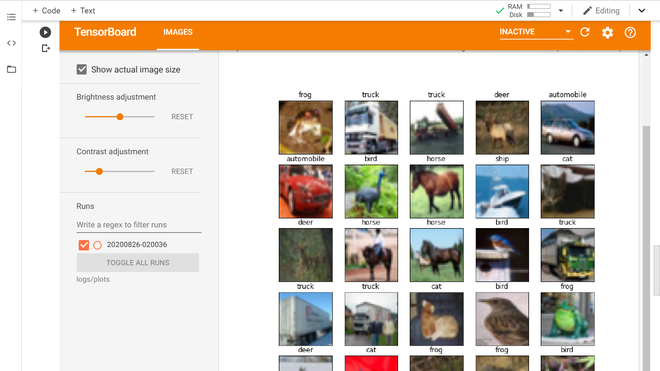Screen dimensions: 660x371
Task: Focus the runs regex filter field
Action: pyautogui.click(x=138, y=225)
